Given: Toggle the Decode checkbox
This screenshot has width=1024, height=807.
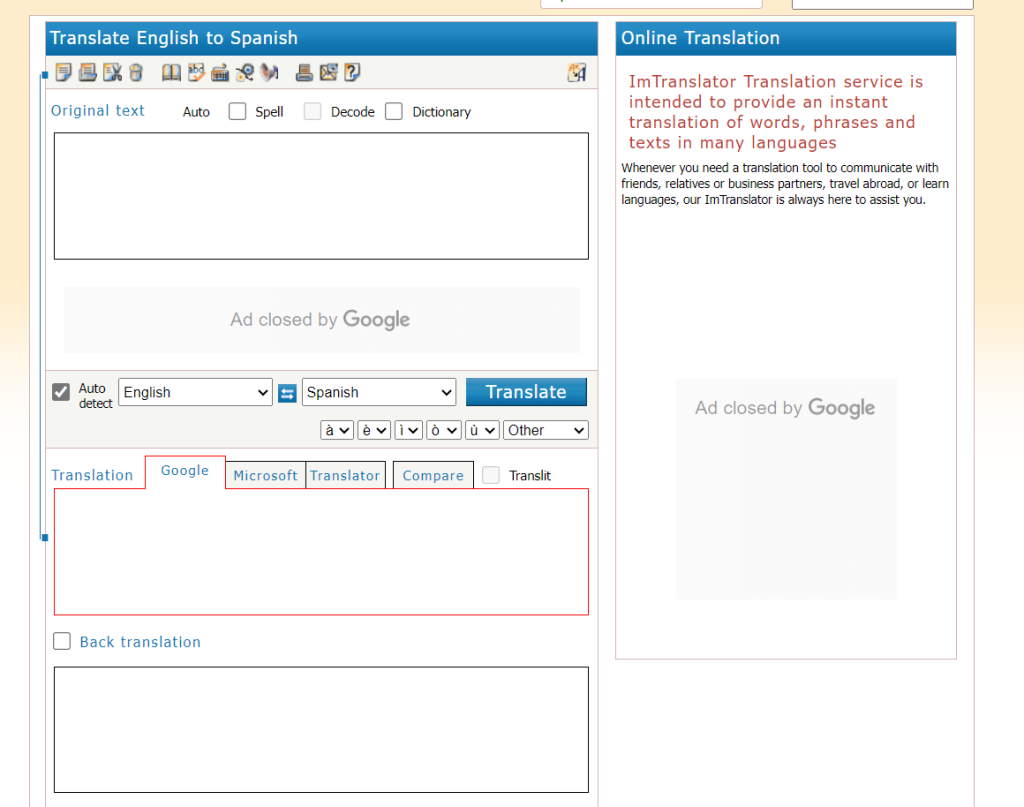Looking at the screenshot, I should tap(312, 111).
